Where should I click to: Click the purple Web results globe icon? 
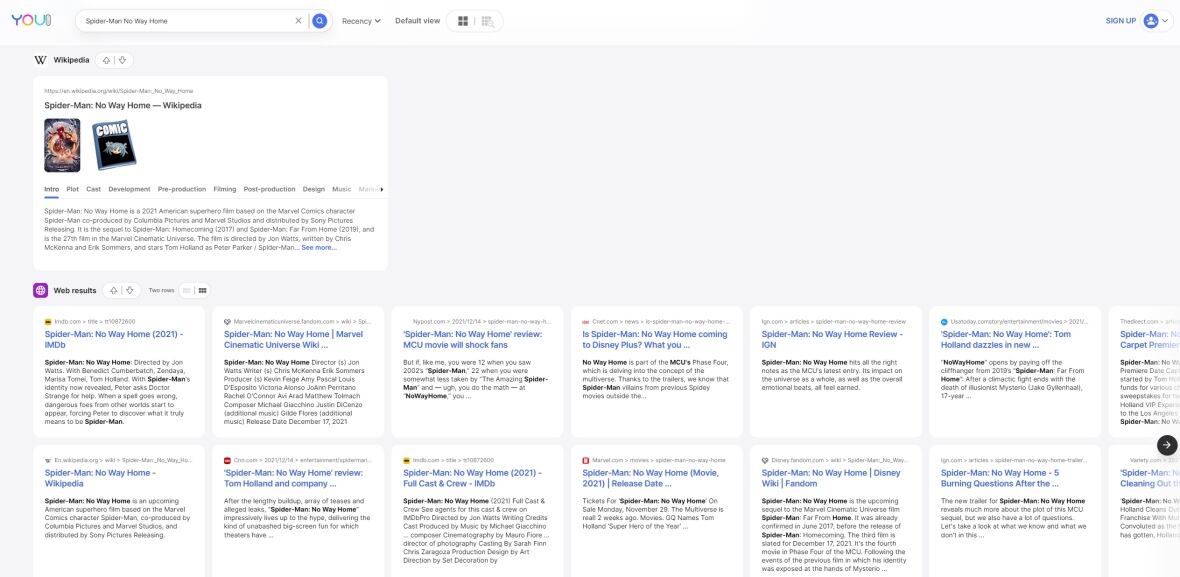[41, 290]
